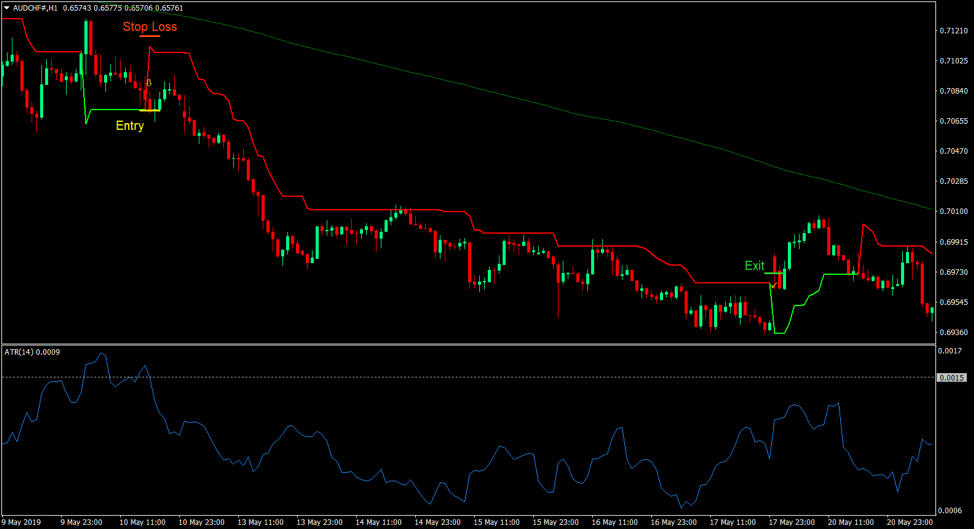
Task: Click the short orange line under Stop Loss
Action: tap(150, 36)
